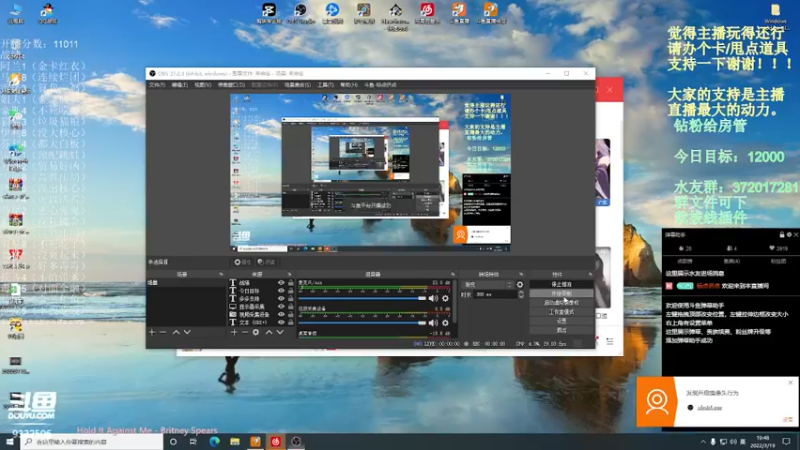Viewport: 800px width, 450px height.
Task: Open File Explorer from taskbar
Action: [x=235, y=441]
